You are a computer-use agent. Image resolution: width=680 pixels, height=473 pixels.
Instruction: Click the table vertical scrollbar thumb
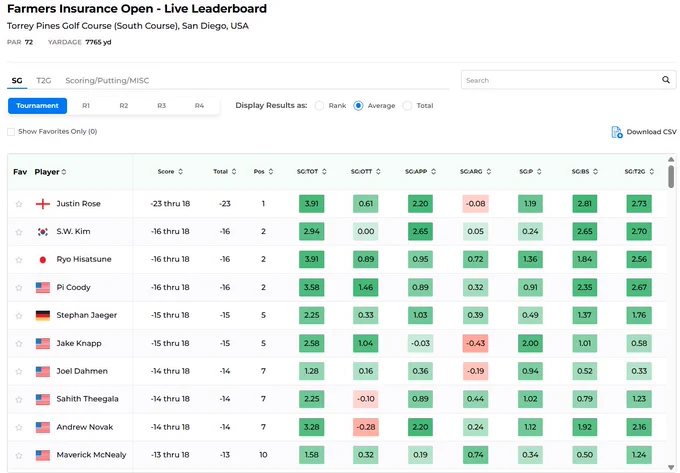(x=671, y=176)
